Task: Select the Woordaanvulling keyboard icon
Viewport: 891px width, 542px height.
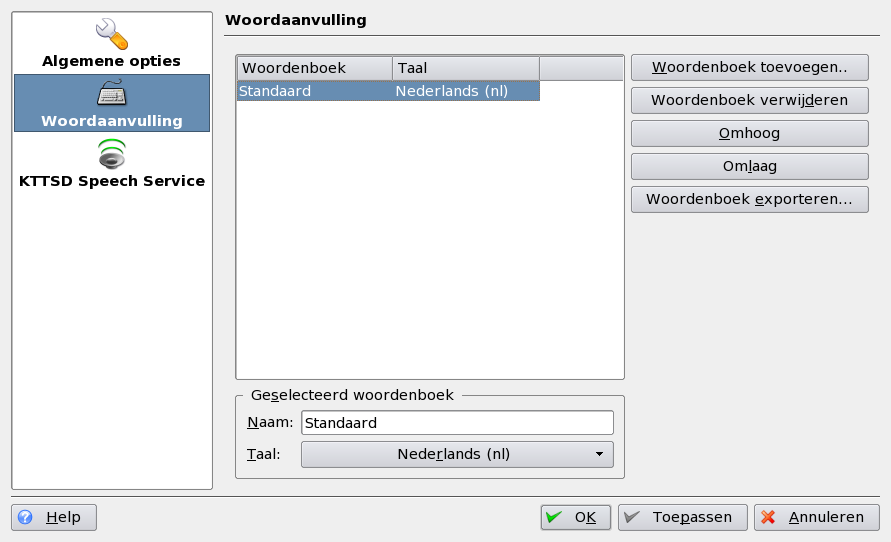Action: (x=111, y=94)
